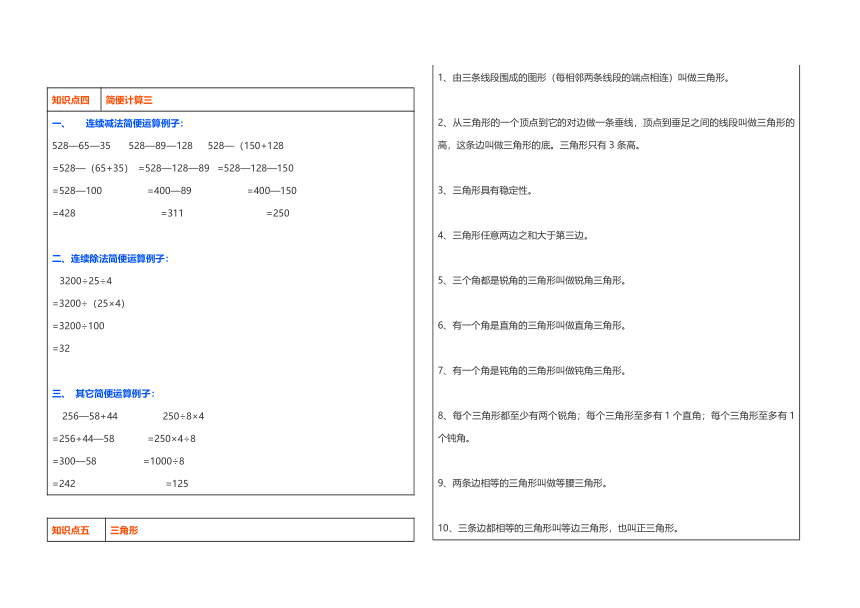The image size is (860, 608).
Task: Select item 8 starting "每个三角形都至少有两个锐角"
Action: tap(616, 427)
